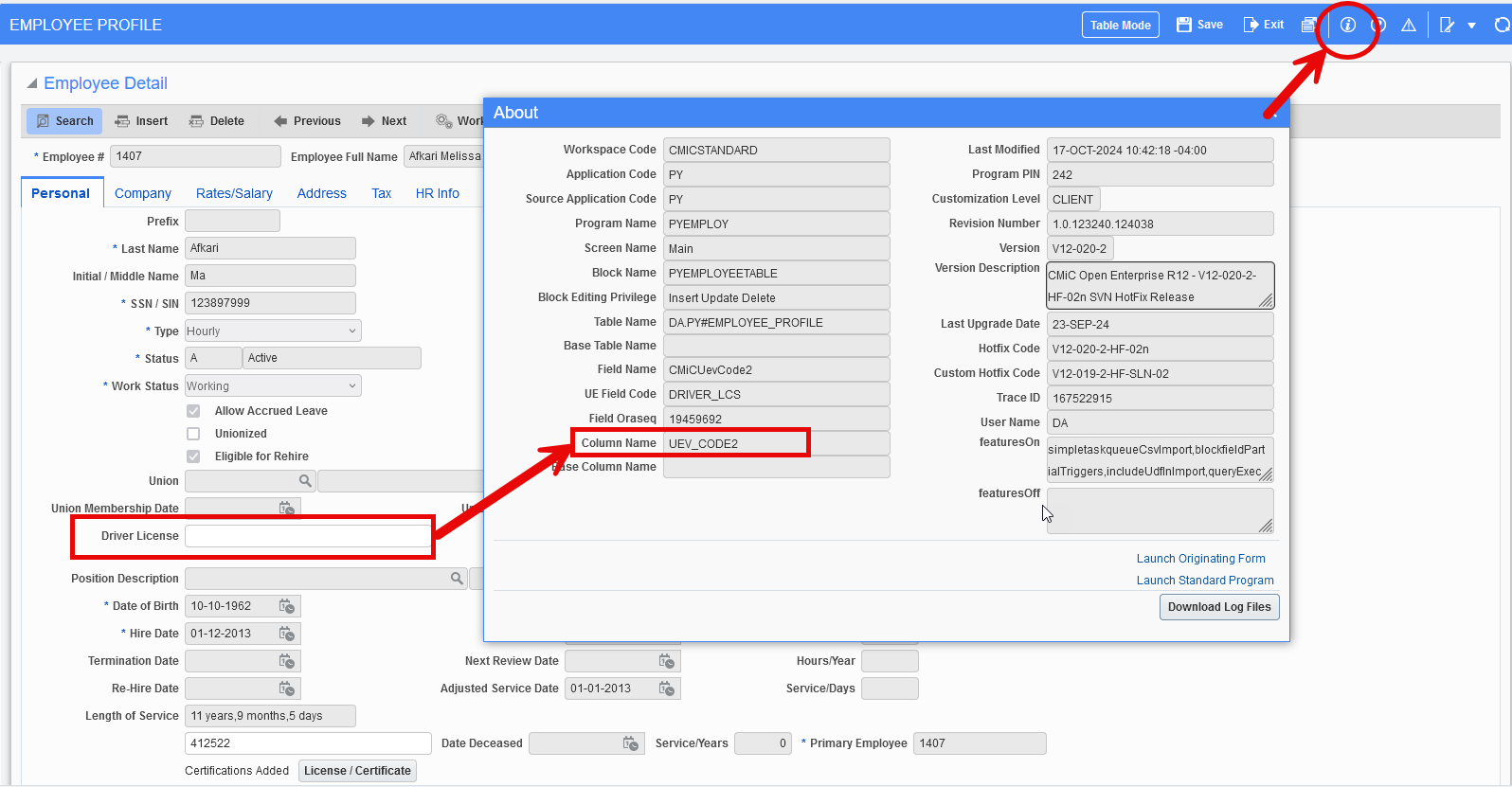Click the Insert record button

coord(141,121)
